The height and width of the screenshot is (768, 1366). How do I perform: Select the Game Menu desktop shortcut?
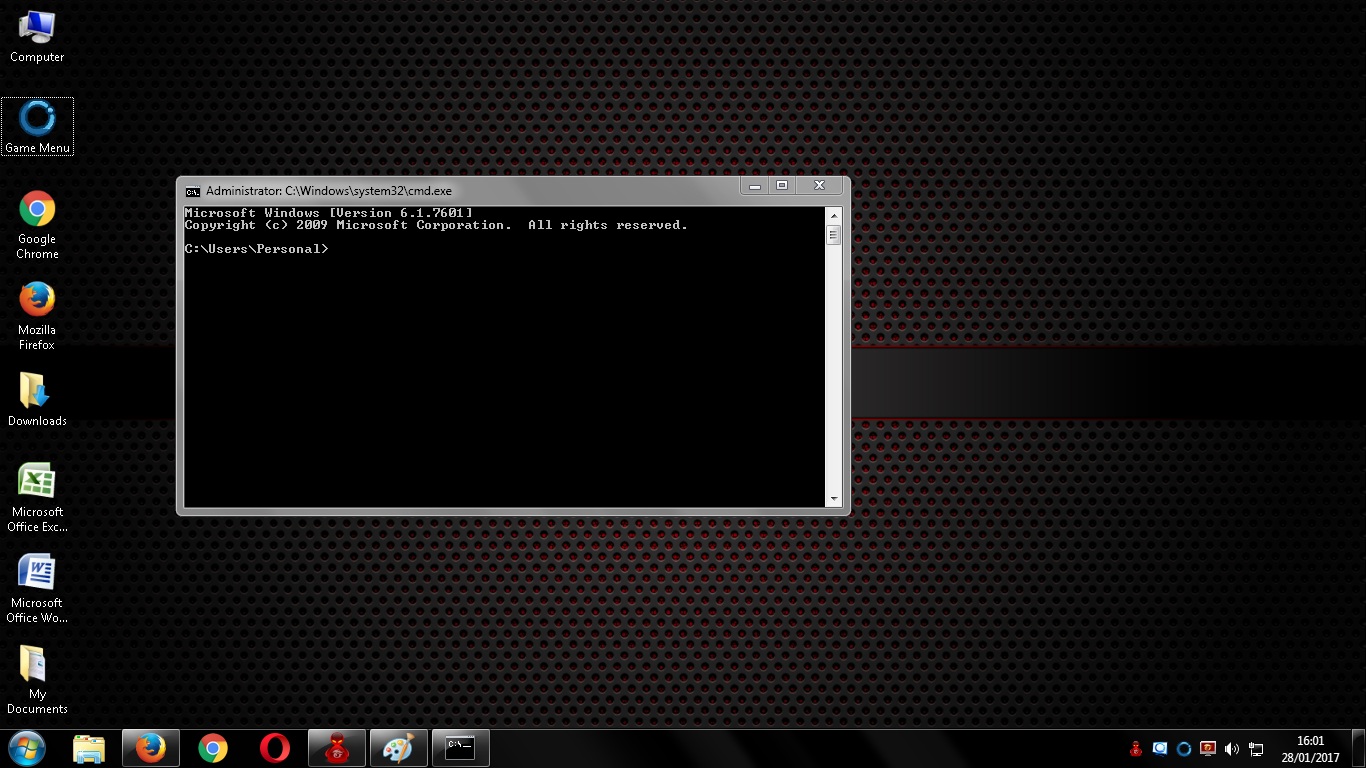click(37, 127)
